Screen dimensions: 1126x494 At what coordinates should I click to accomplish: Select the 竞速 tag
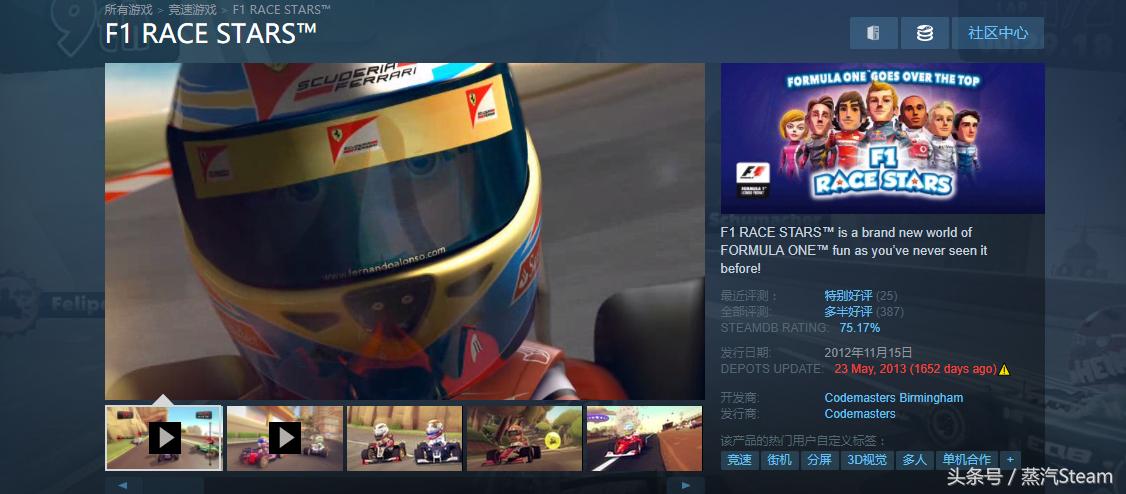pos(739,460)
